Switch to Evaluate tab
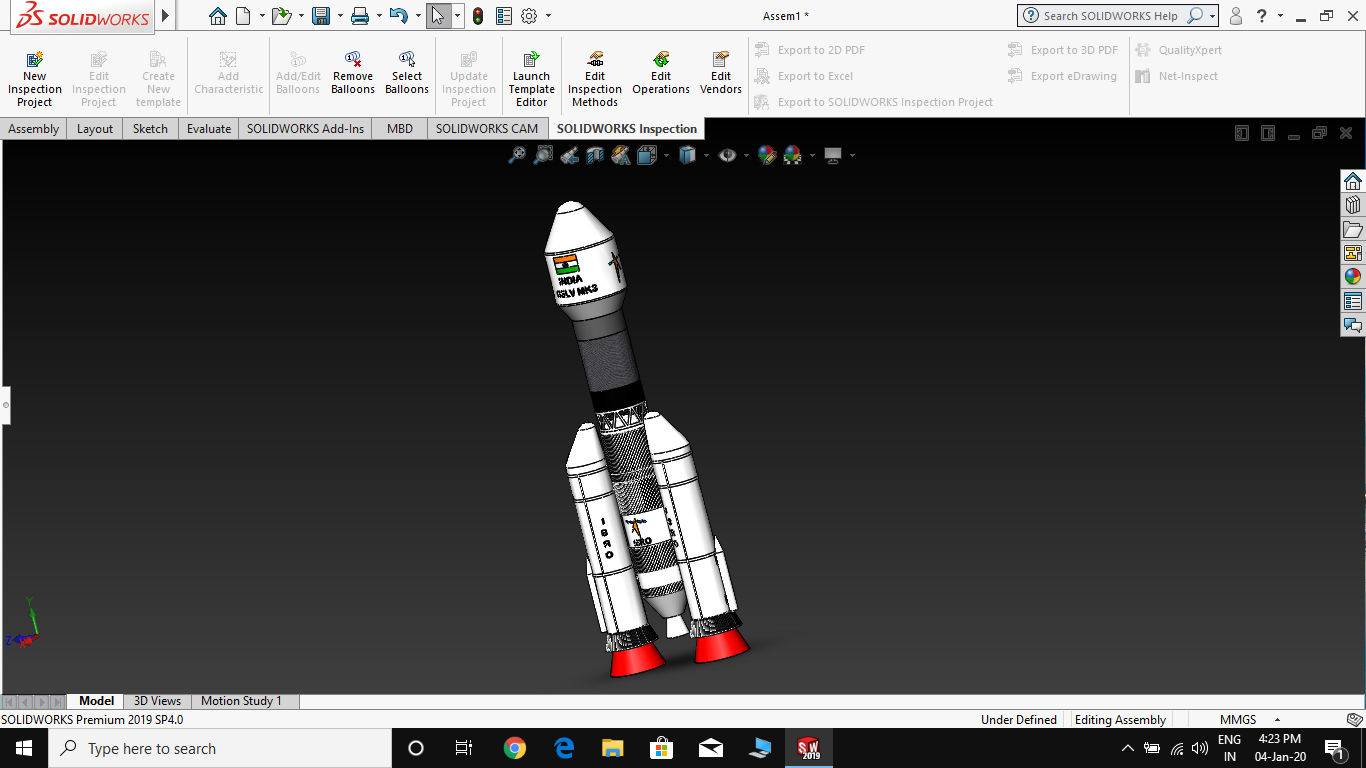 coord(209,128)
